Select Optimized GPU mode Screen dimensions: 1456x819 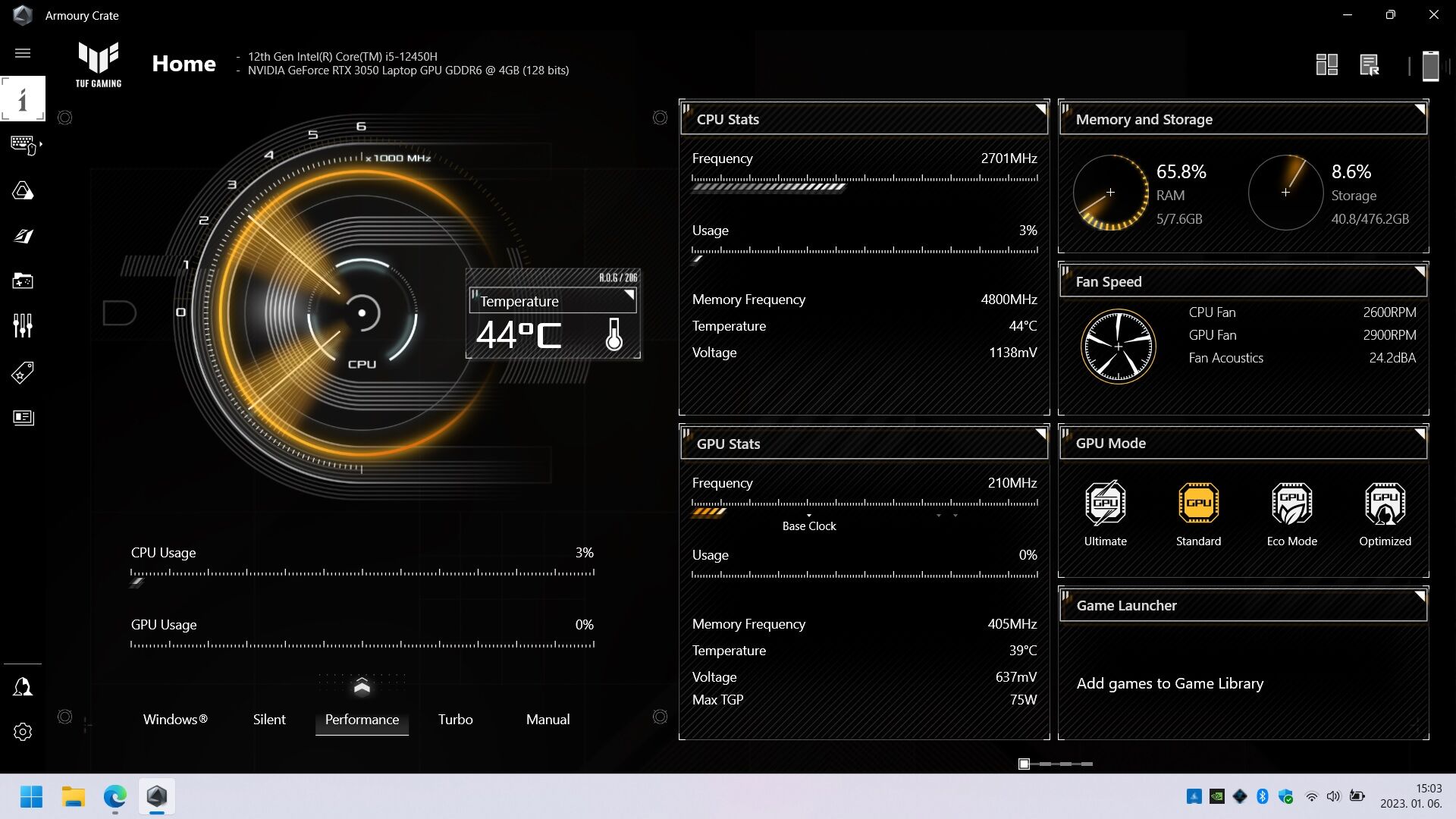pos(1385,513)
